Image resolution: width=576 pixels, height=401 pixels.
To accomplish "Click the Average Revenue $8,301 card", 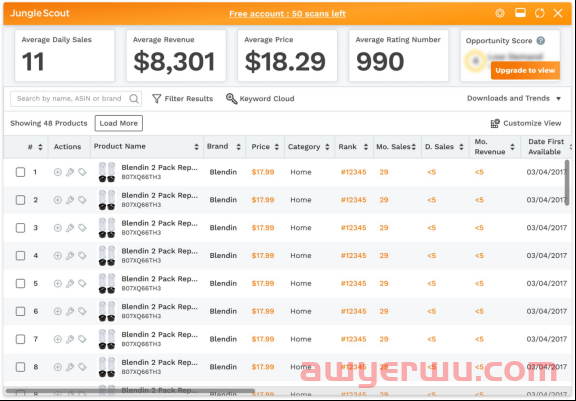I will click(x=176, y=56).
